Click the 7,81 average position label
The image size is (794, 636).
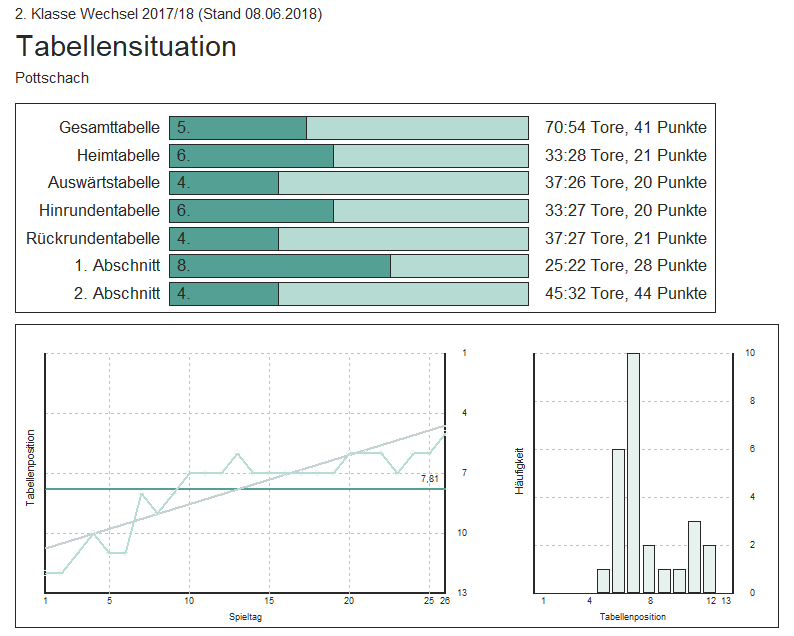click(429, 480)
